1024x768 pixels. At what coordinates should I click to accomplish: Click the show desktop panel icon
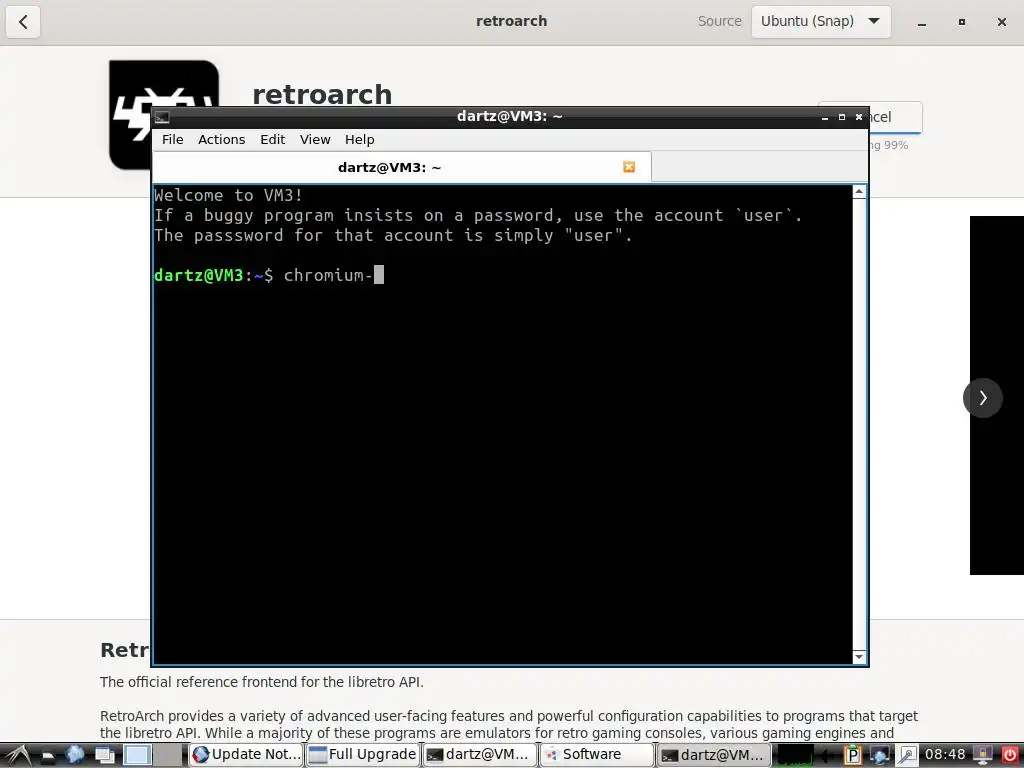pos(104,755)
